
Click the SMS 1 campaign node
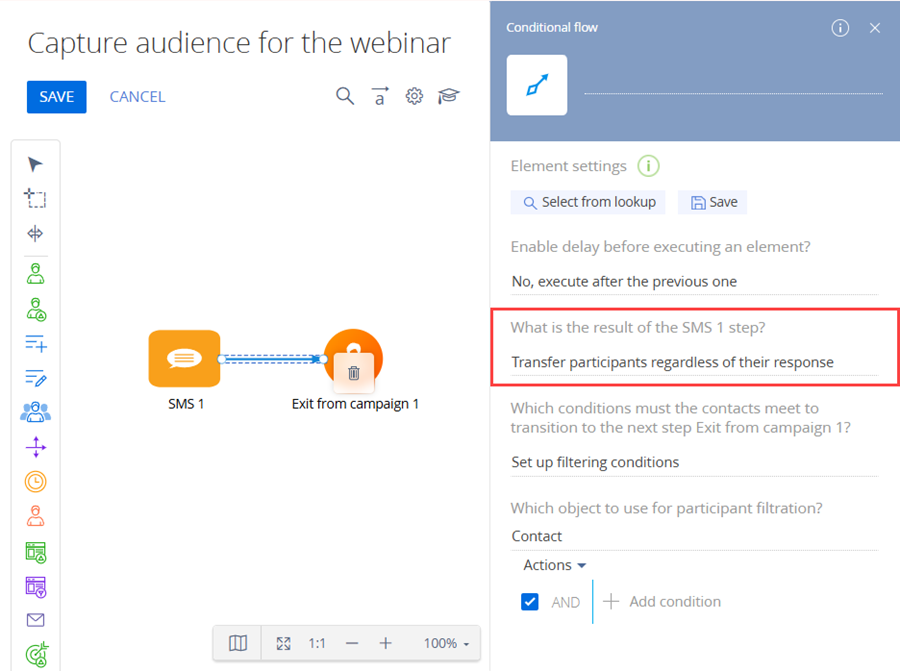point(184,358)
